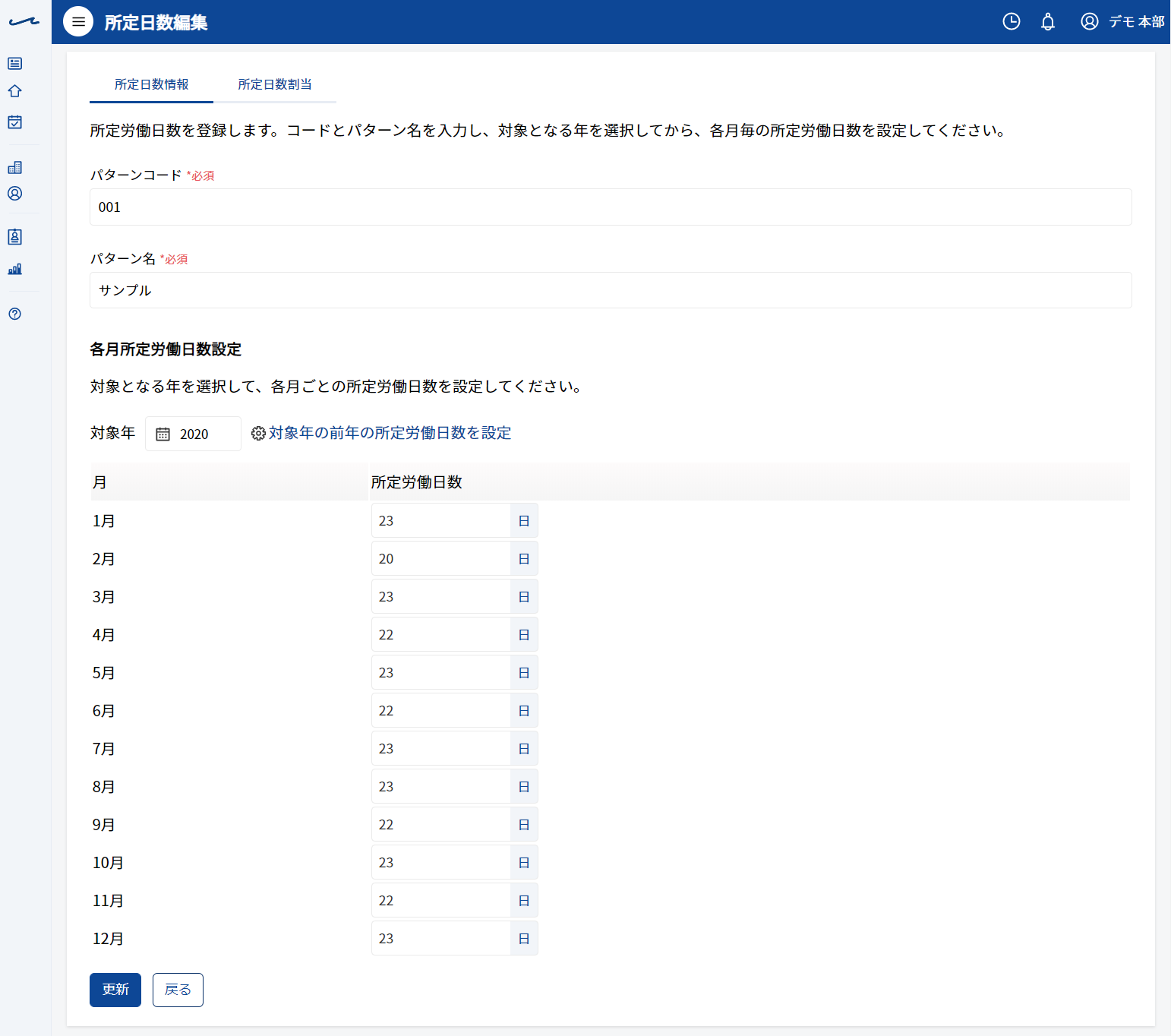This screenshot has width=1171, height=1036.
Task: Select the 2月 working days field
Action: click(440, 558)
